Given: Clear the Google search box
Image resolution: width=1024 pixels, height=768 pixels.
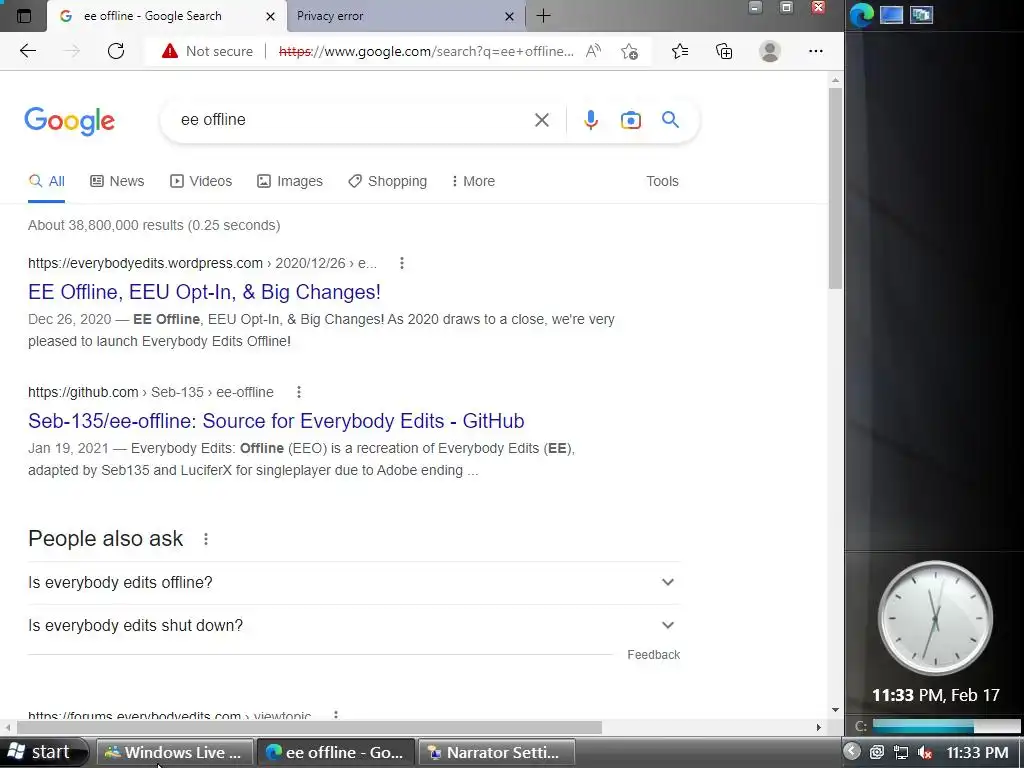Looking at the screenshot, I should coord(541,120).
